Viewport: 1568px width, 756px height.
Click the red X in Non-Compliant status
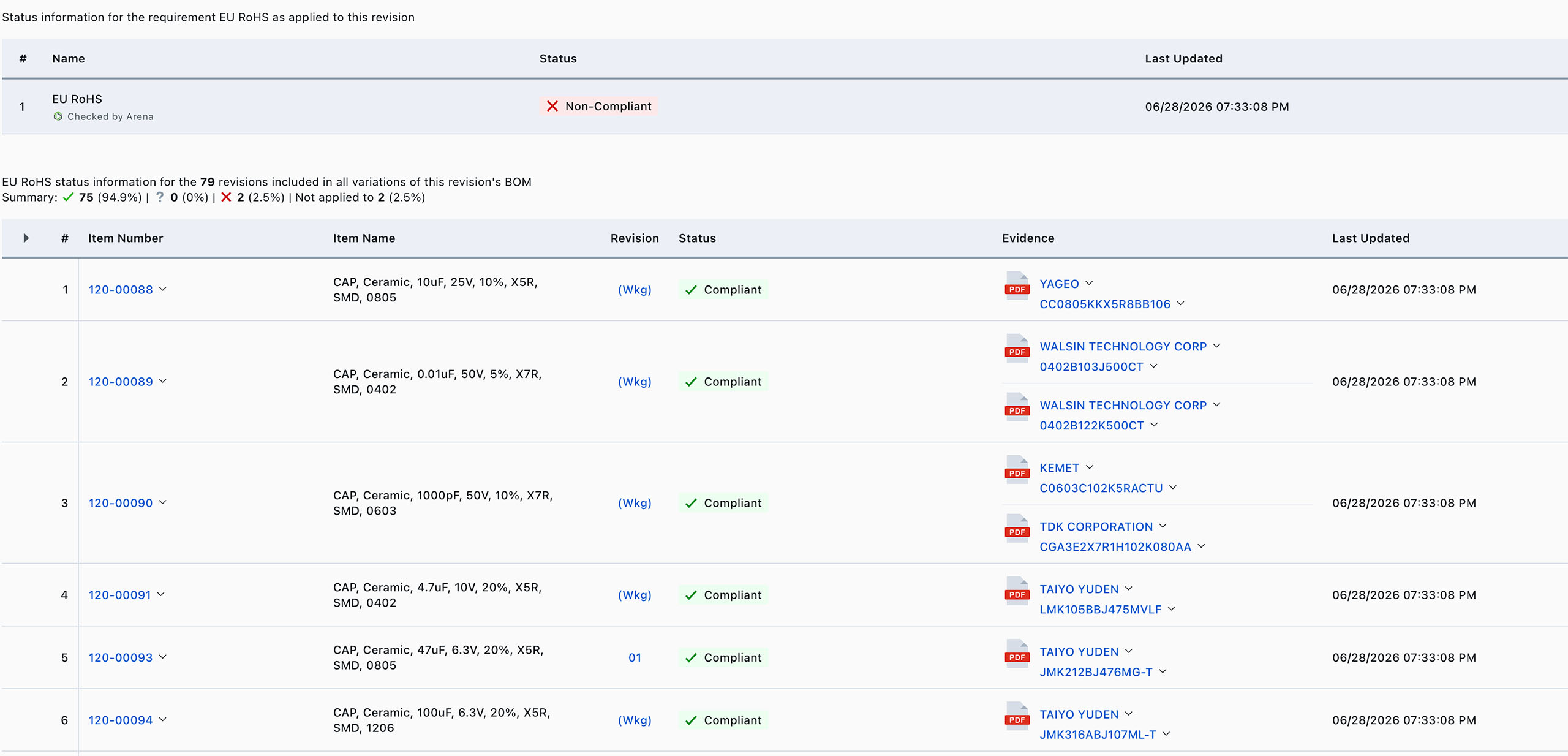(x=552, y=106)
